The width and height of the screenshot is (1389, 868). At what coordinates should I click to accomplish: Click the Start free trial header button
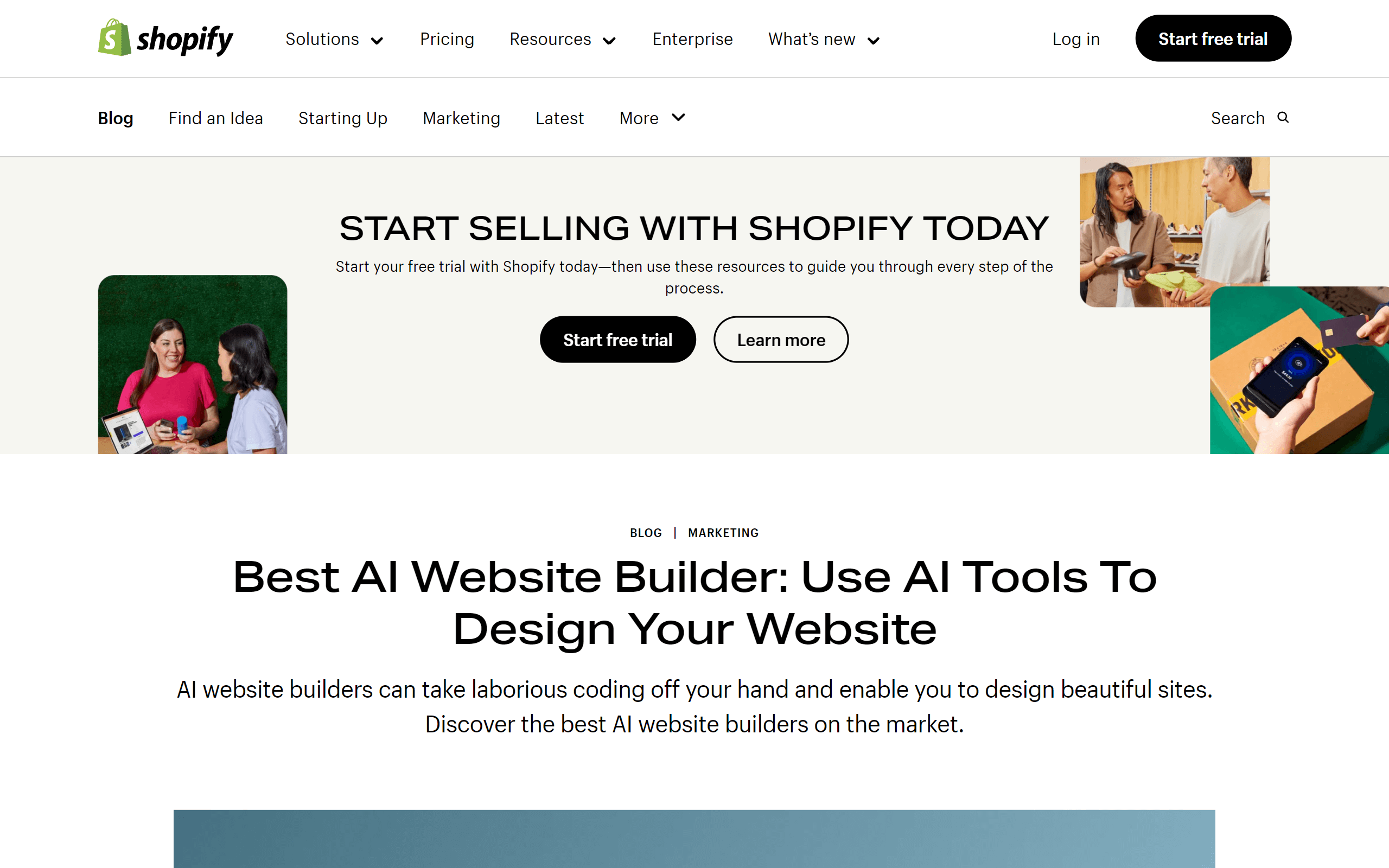[1213, 39]
